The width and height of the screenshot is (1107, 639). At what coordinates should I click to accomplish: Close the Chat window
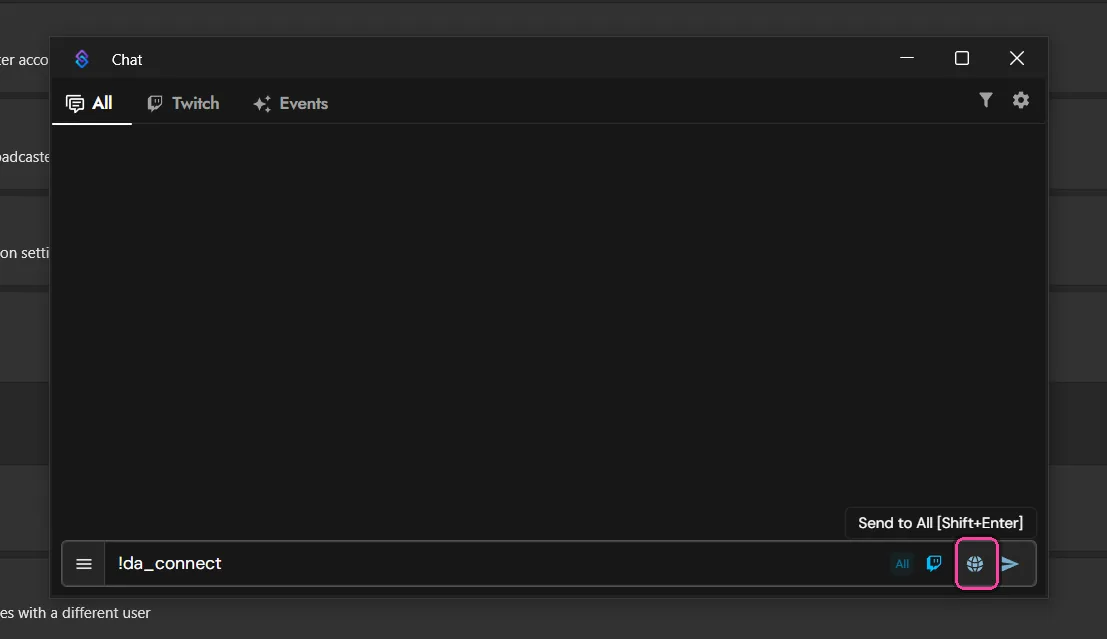pyautogui.click(x=1017, y=58)
